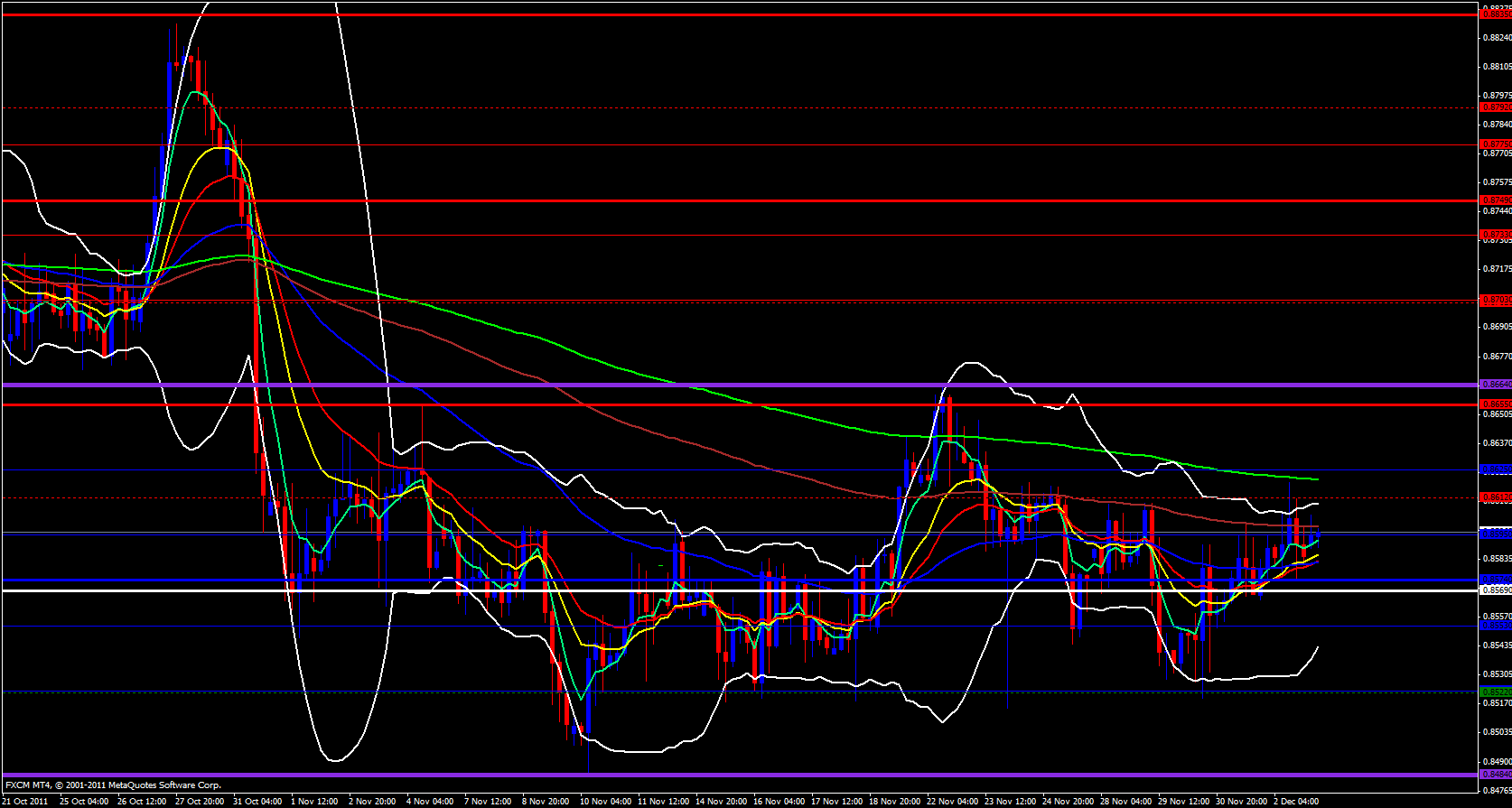
Task: Click the FXCM MT4 copyright text
Action: pyautogui.click(x=113, y=785)
